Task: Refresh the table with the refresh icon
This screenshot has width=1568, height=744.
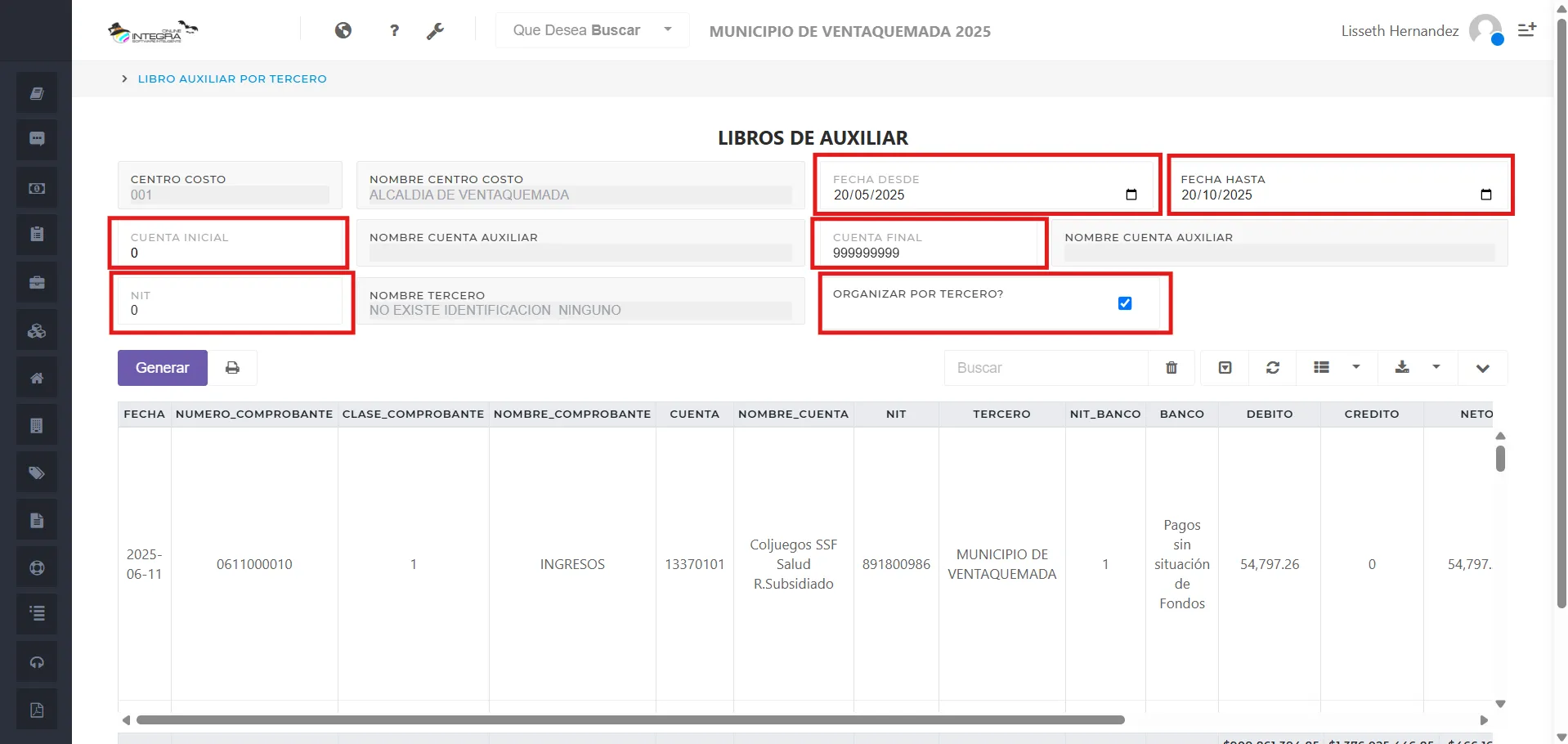Action: (x=1272, y=367)
